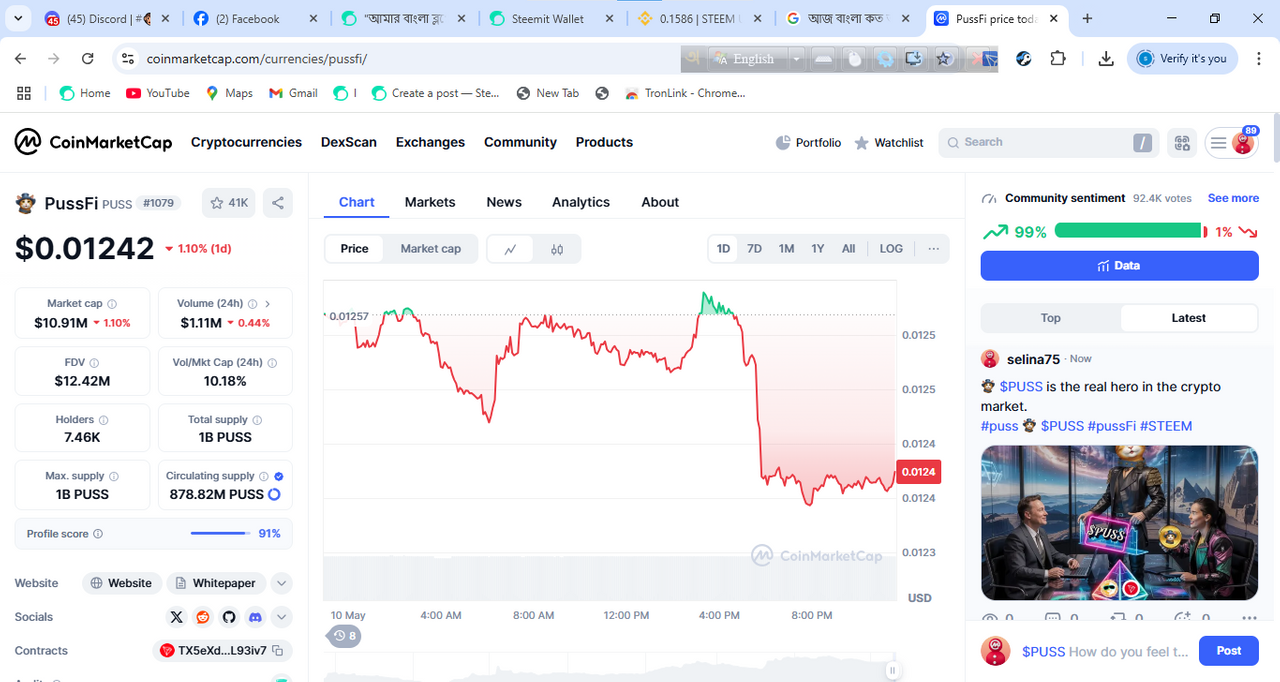Switch to the Markets tab

click(x=430, y=202)
